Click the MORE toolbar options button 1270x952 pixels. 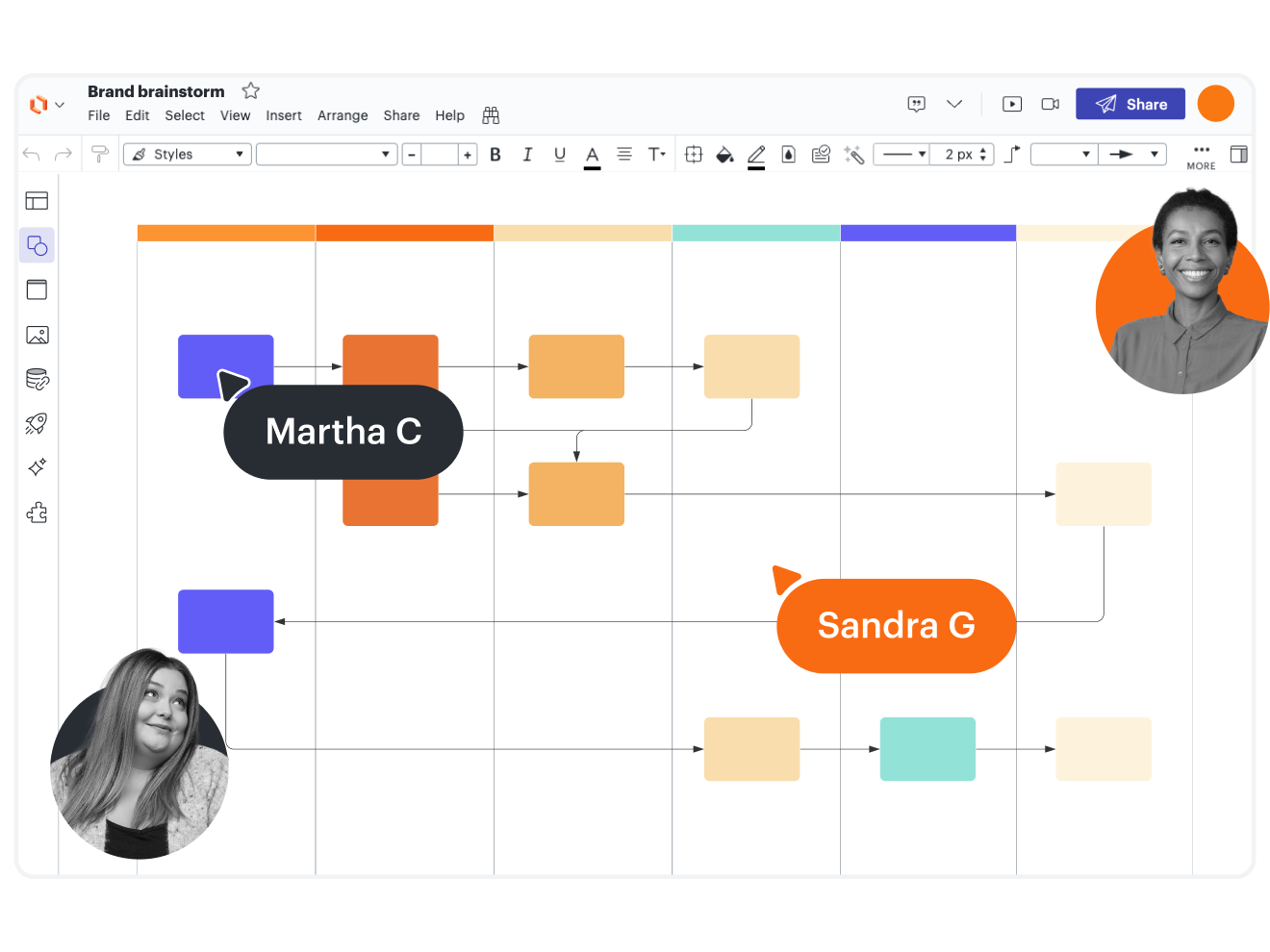[x=1201, y=155]
